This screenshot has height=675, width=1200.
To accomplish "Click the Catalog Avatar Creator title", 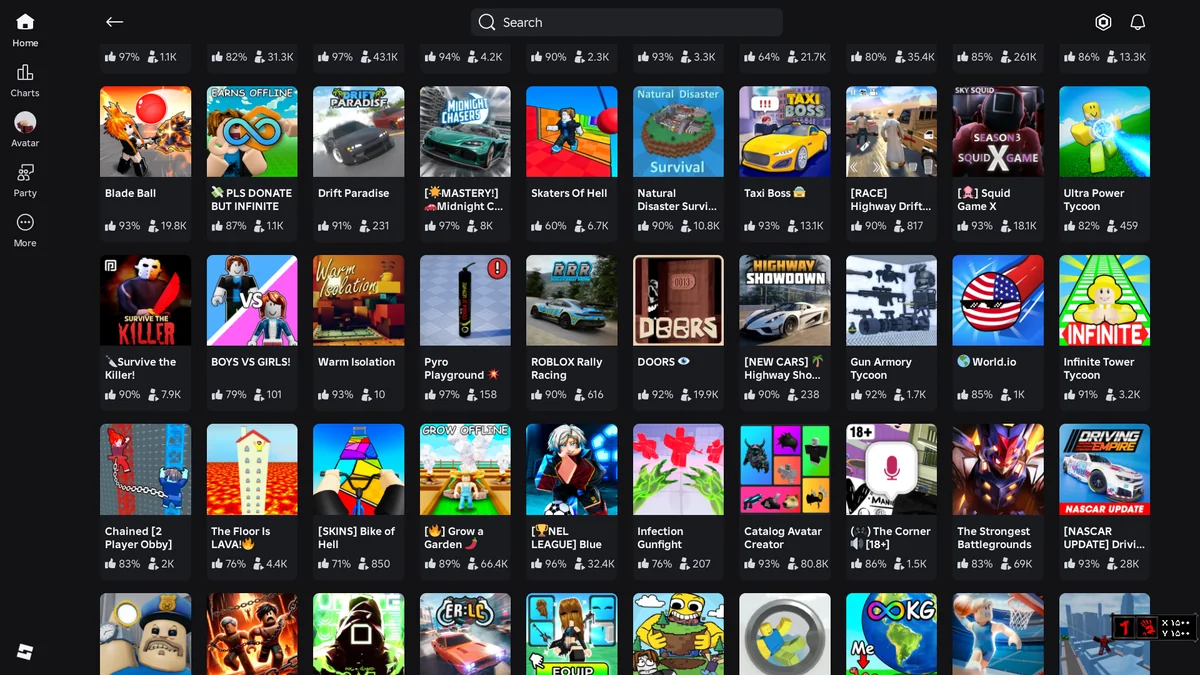I will (783, 538).
